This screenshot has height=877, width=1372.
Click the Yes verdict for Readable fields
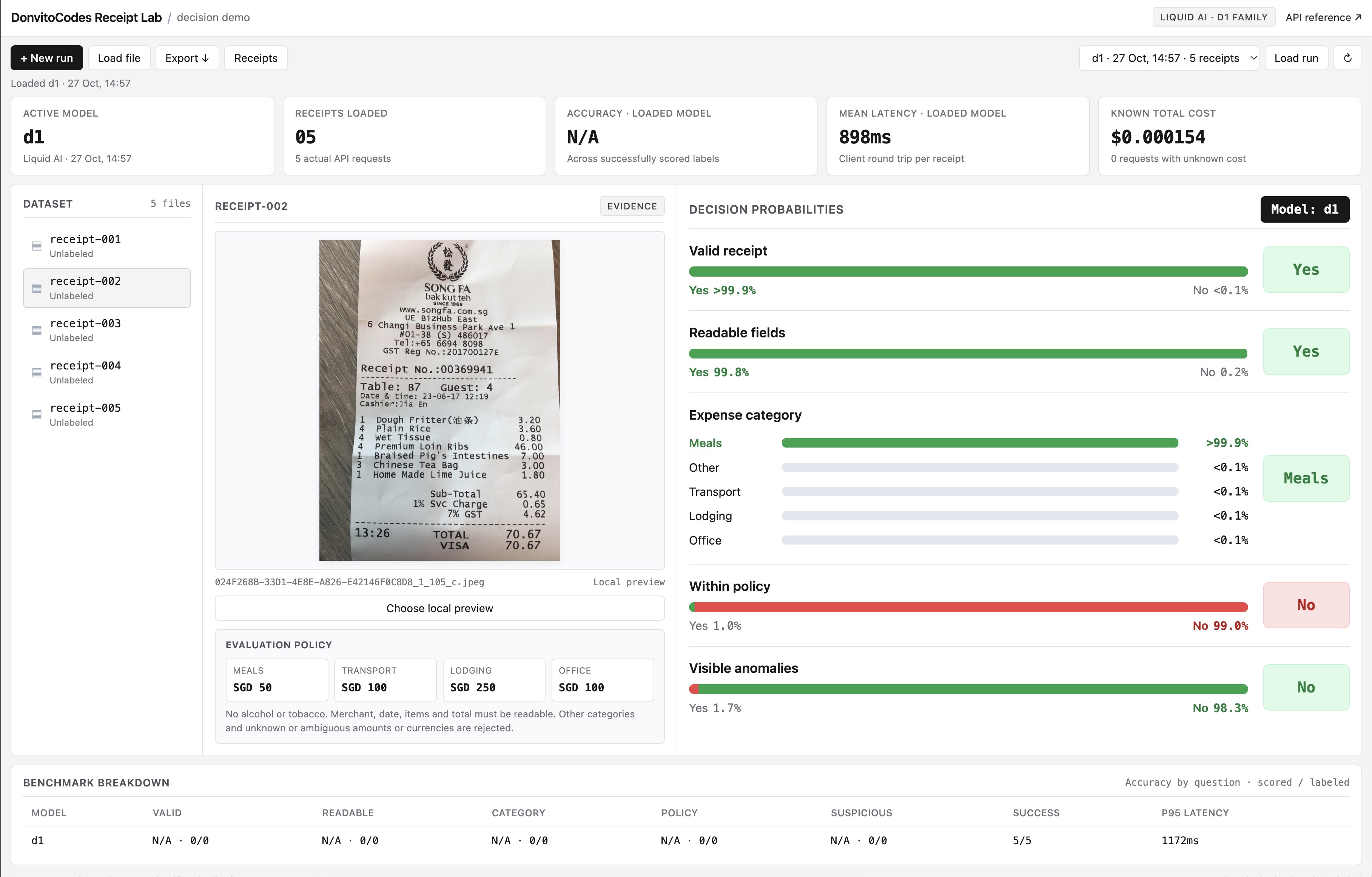(x=1306, y=351)
